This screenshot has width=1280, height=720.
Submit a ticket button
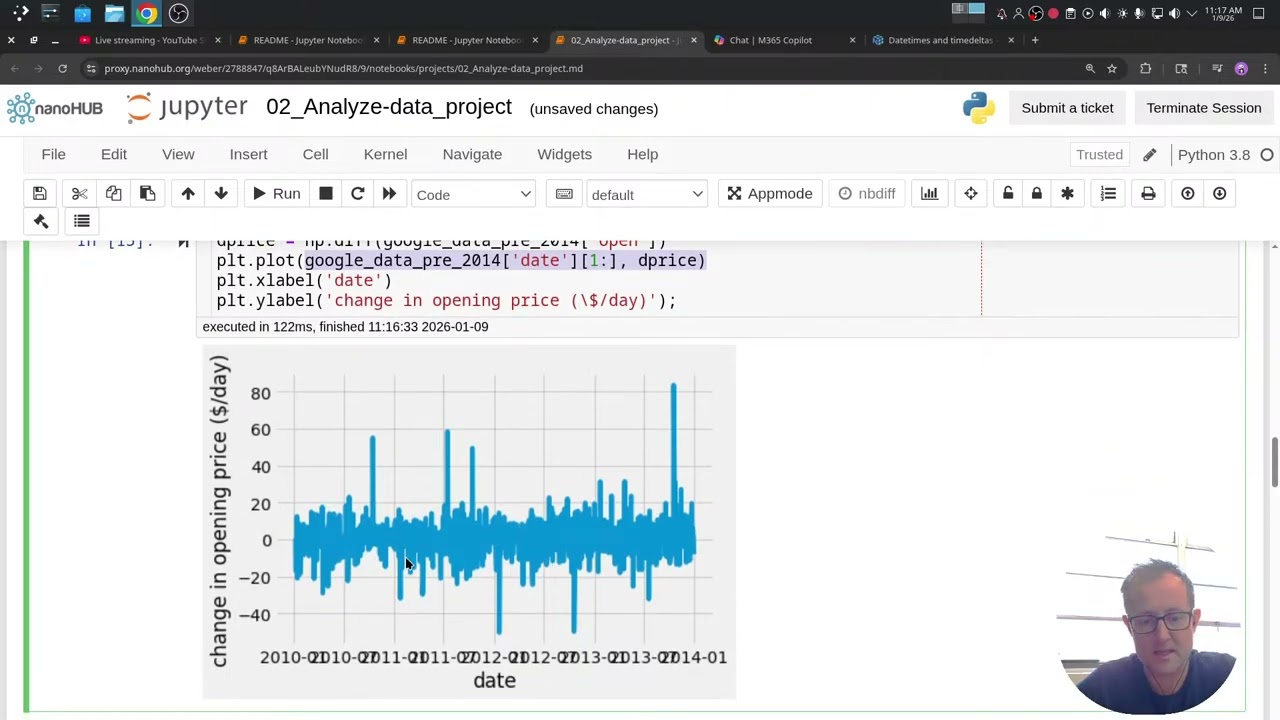click(1067, 108)
